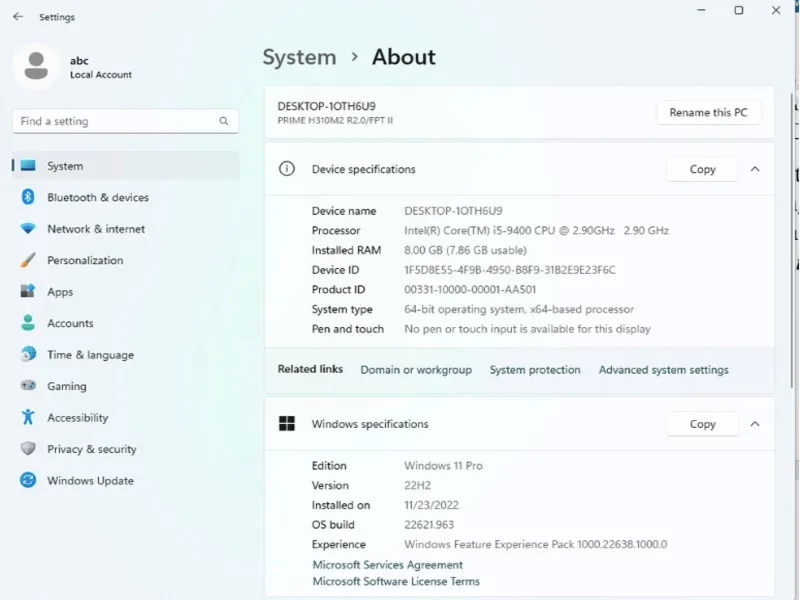800x600 pixels.
Task: Click the System type value 64-bit operating system
Action: [x=519, y=309]
